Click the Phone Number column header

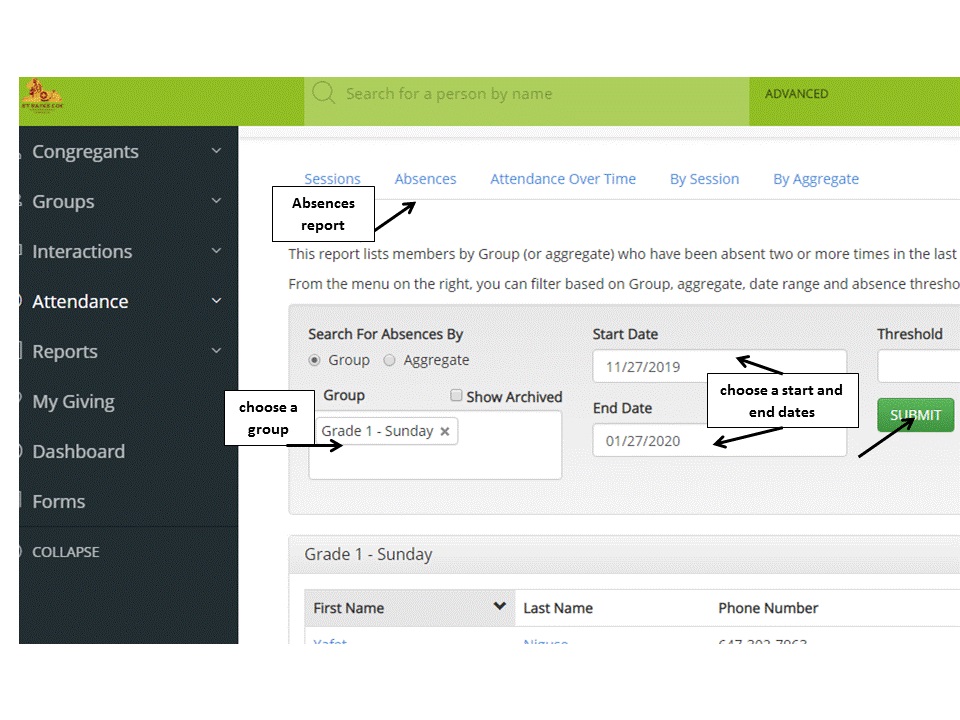(x=768, y=608)
